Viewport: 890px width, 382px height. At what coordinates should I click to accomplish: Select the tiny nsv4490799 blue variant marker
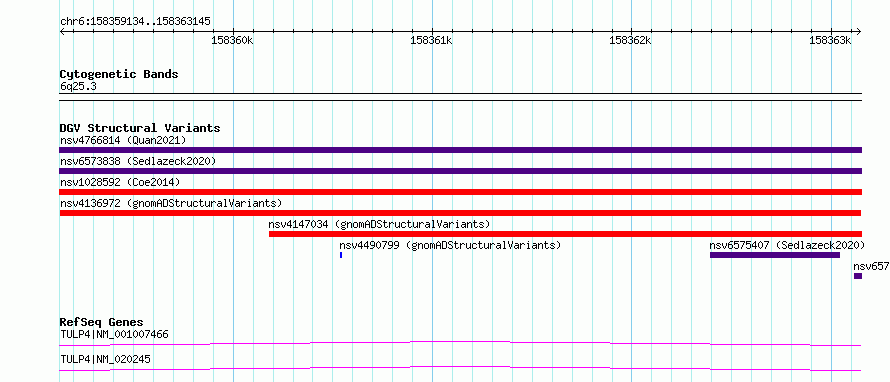(x=341, y=255)
